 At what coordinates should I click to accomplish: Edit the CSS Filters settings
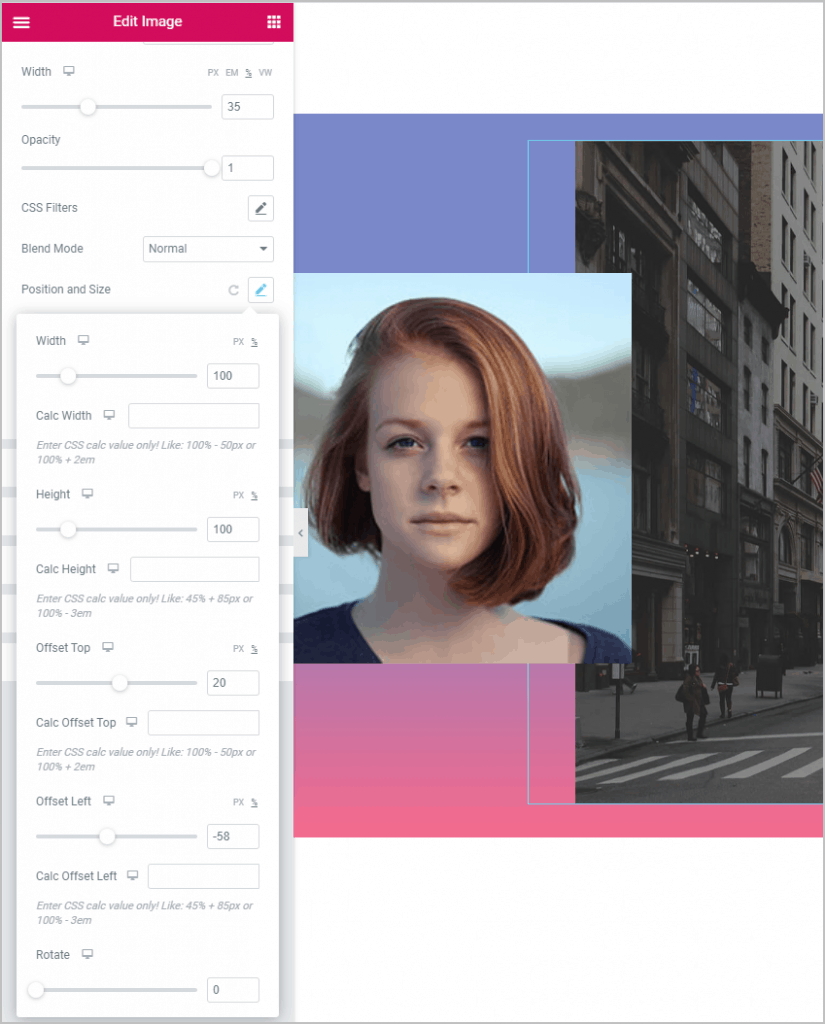pos(260,208)
